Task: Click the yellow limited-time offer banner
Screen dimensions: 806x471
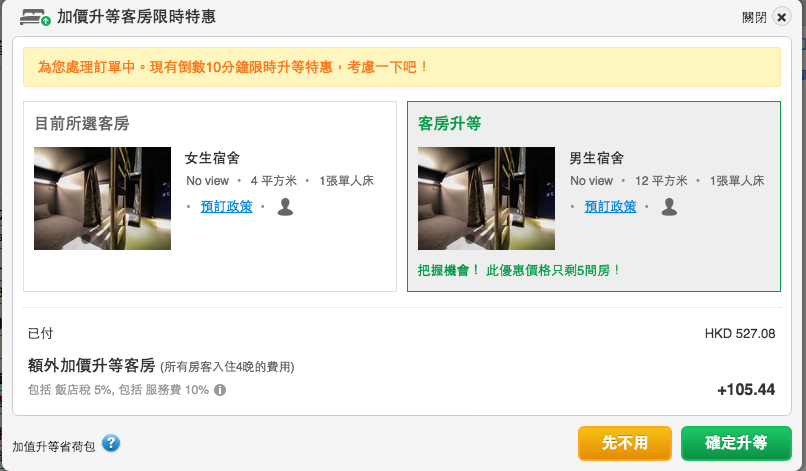Action: (x=401, y=67)
